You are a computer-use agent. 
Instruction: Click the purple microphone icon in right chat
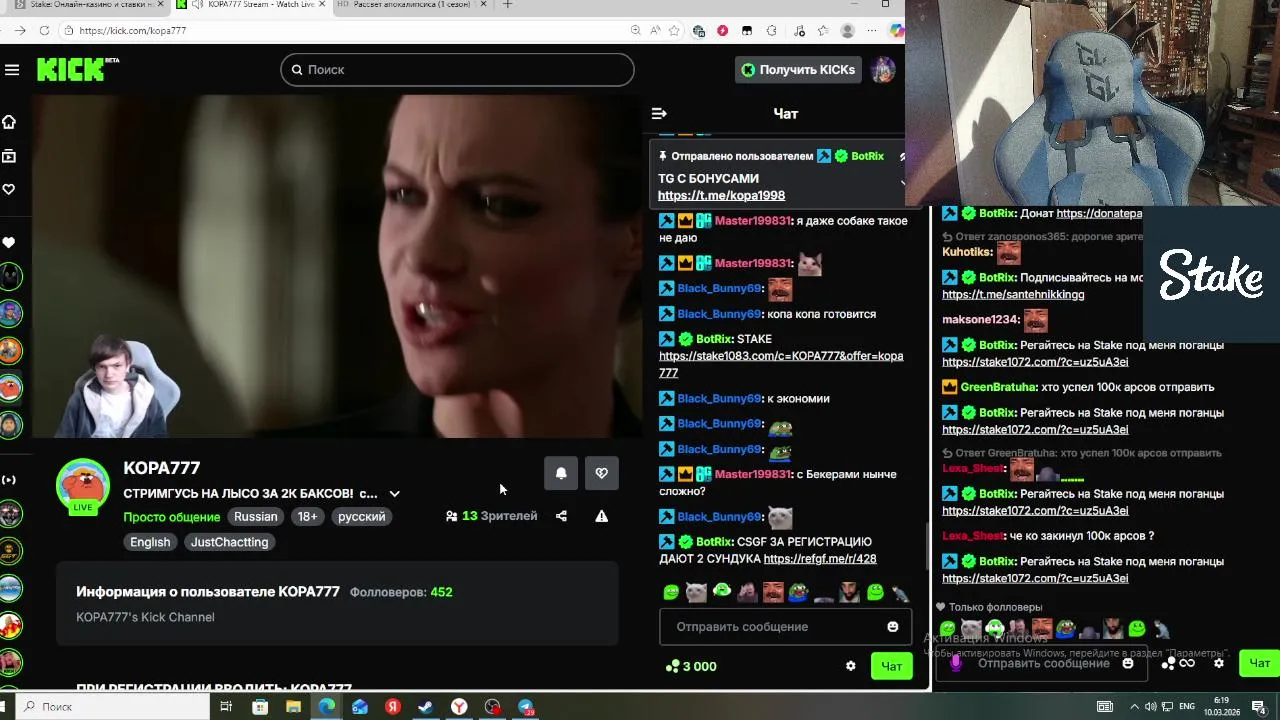[x=956, y=663]
